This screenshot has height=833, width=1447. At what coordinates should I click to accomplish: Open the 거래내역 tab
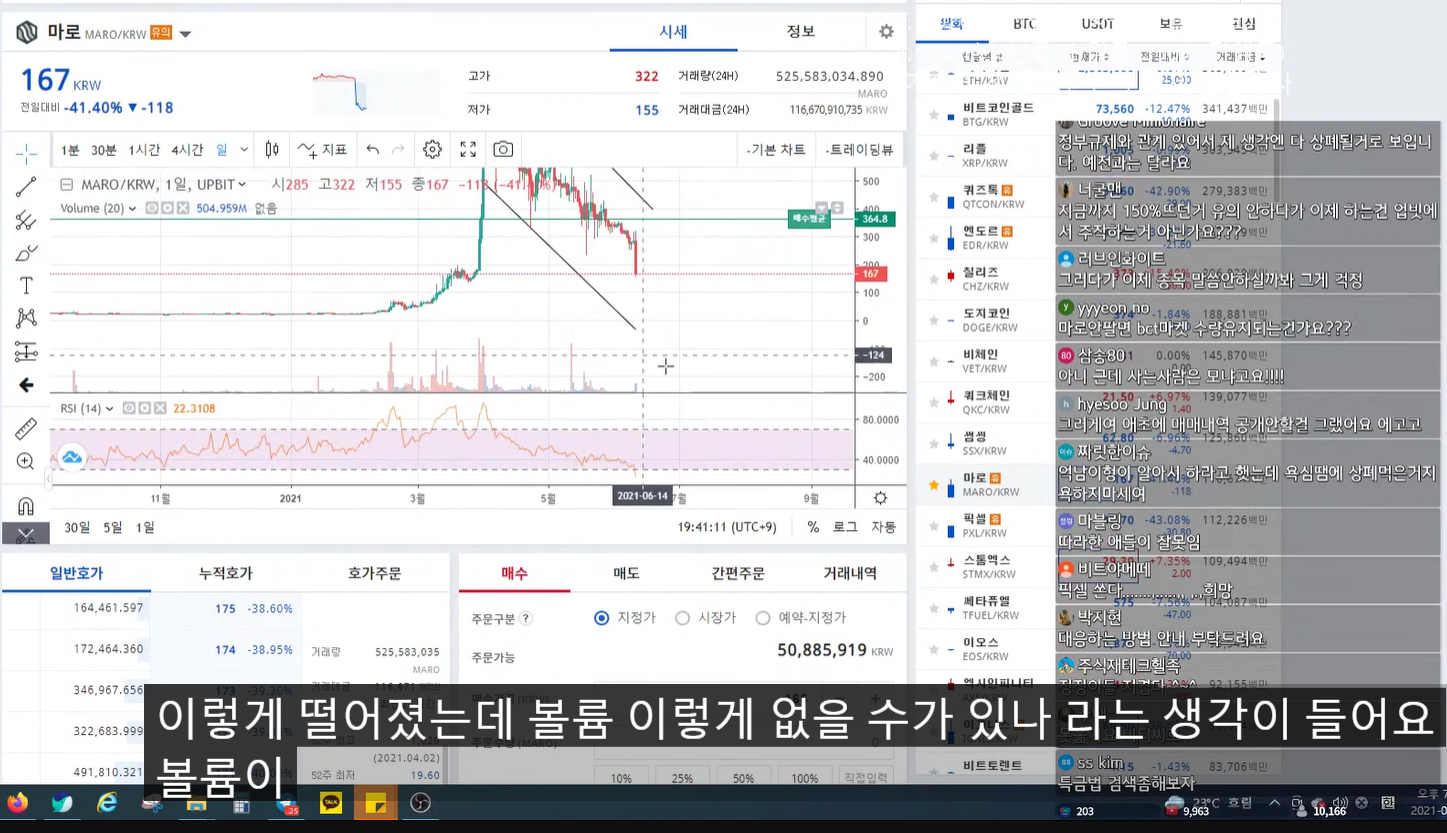850,573
